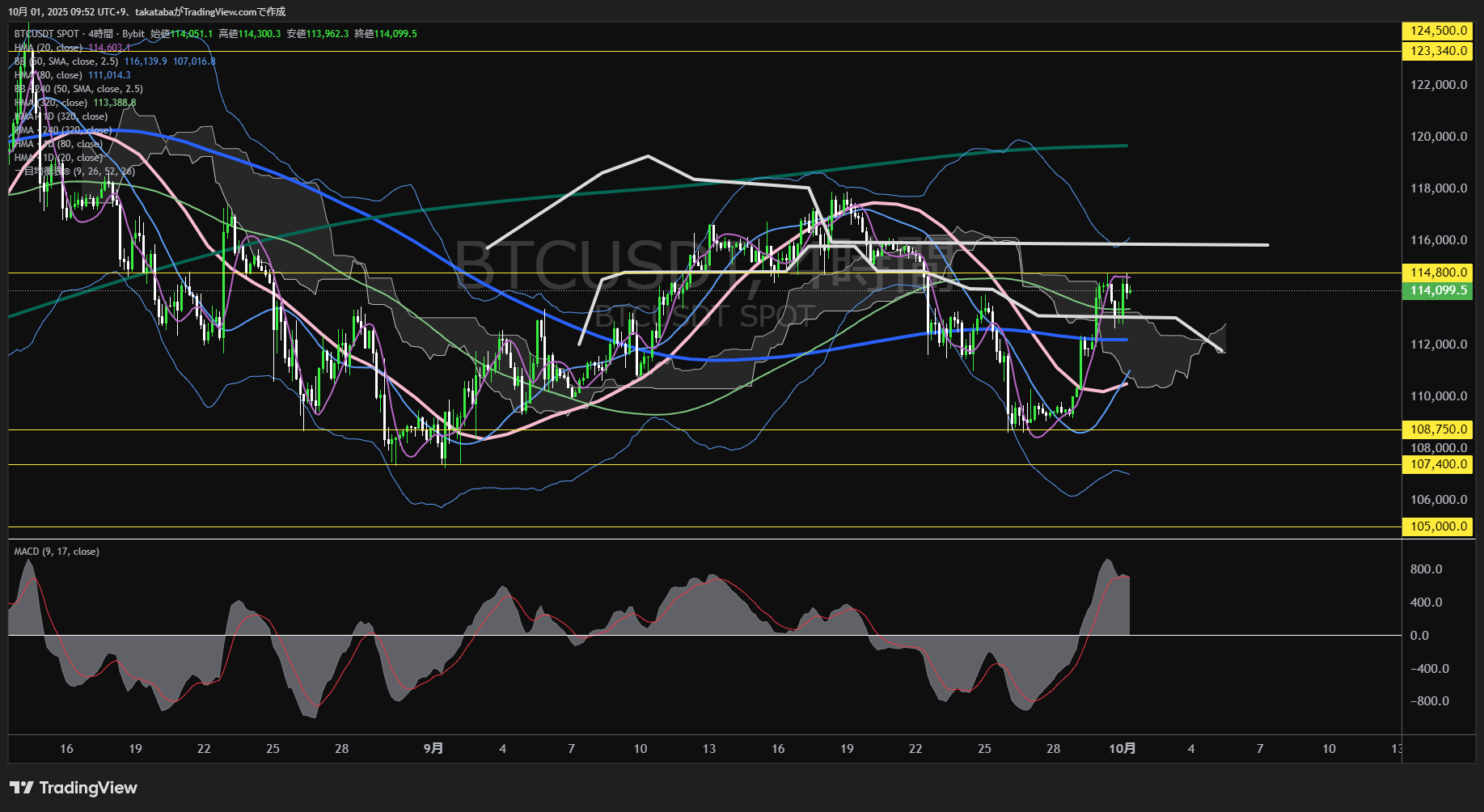
Task: Click the 105,000.0 yellow price label
Action: point(1437,527)
